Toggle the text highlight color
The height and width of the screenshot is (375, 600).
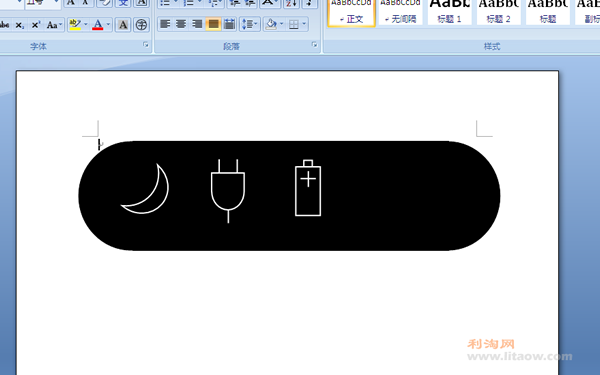pyautogui.click(x=75, y=25)
